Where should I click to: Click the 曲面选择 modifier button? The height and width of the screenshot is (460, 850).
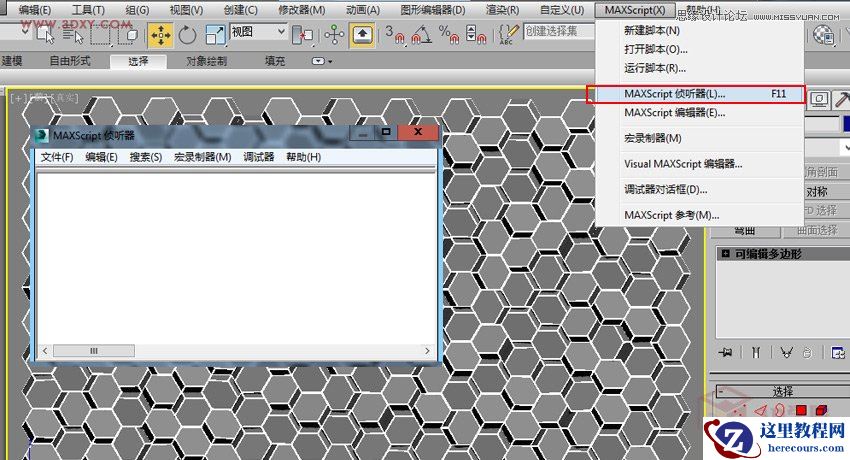[x=817, y=230]
